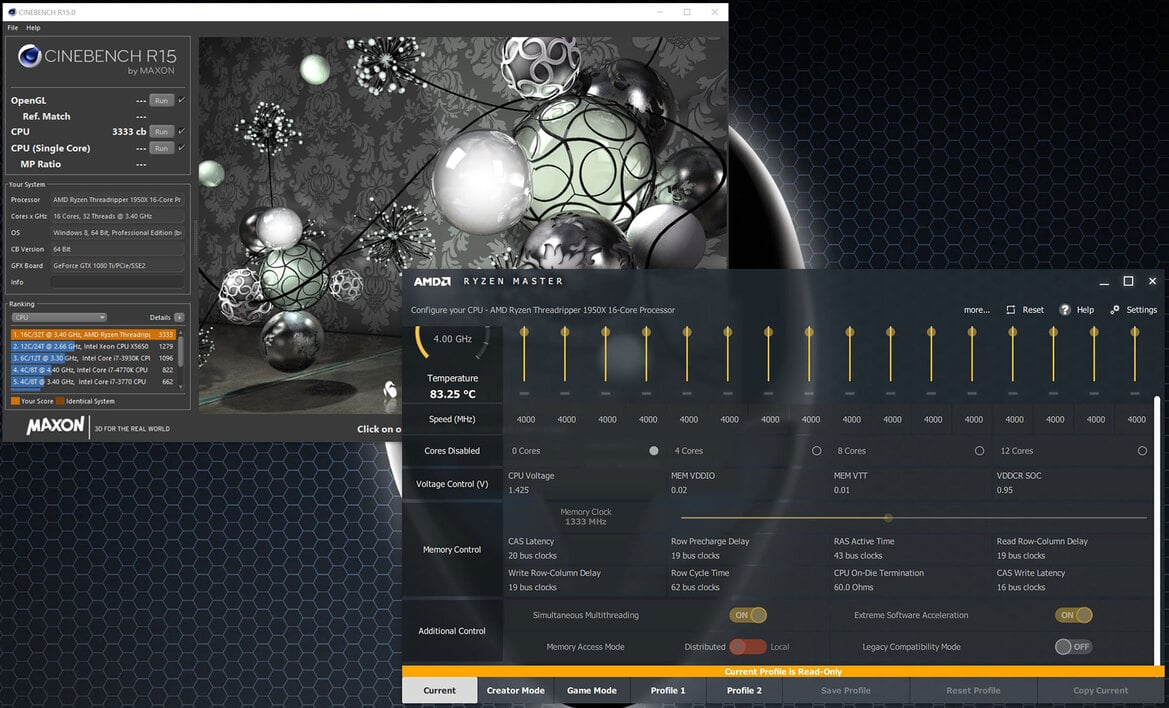Select 8 Cores disabled radio button

click(979, 451)
